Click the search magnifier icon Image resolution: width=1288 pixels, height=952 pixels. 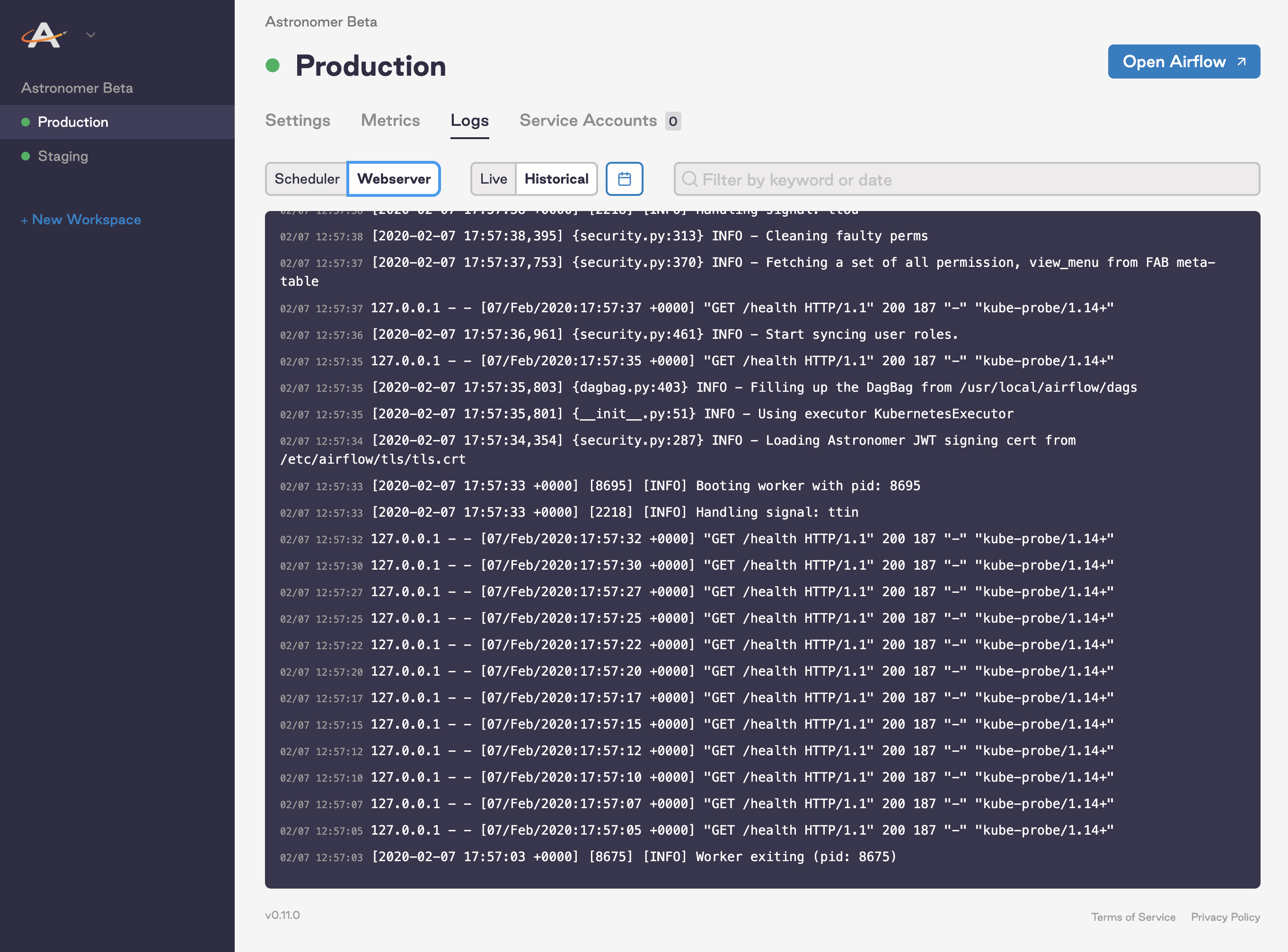click(x=689, y=179)
